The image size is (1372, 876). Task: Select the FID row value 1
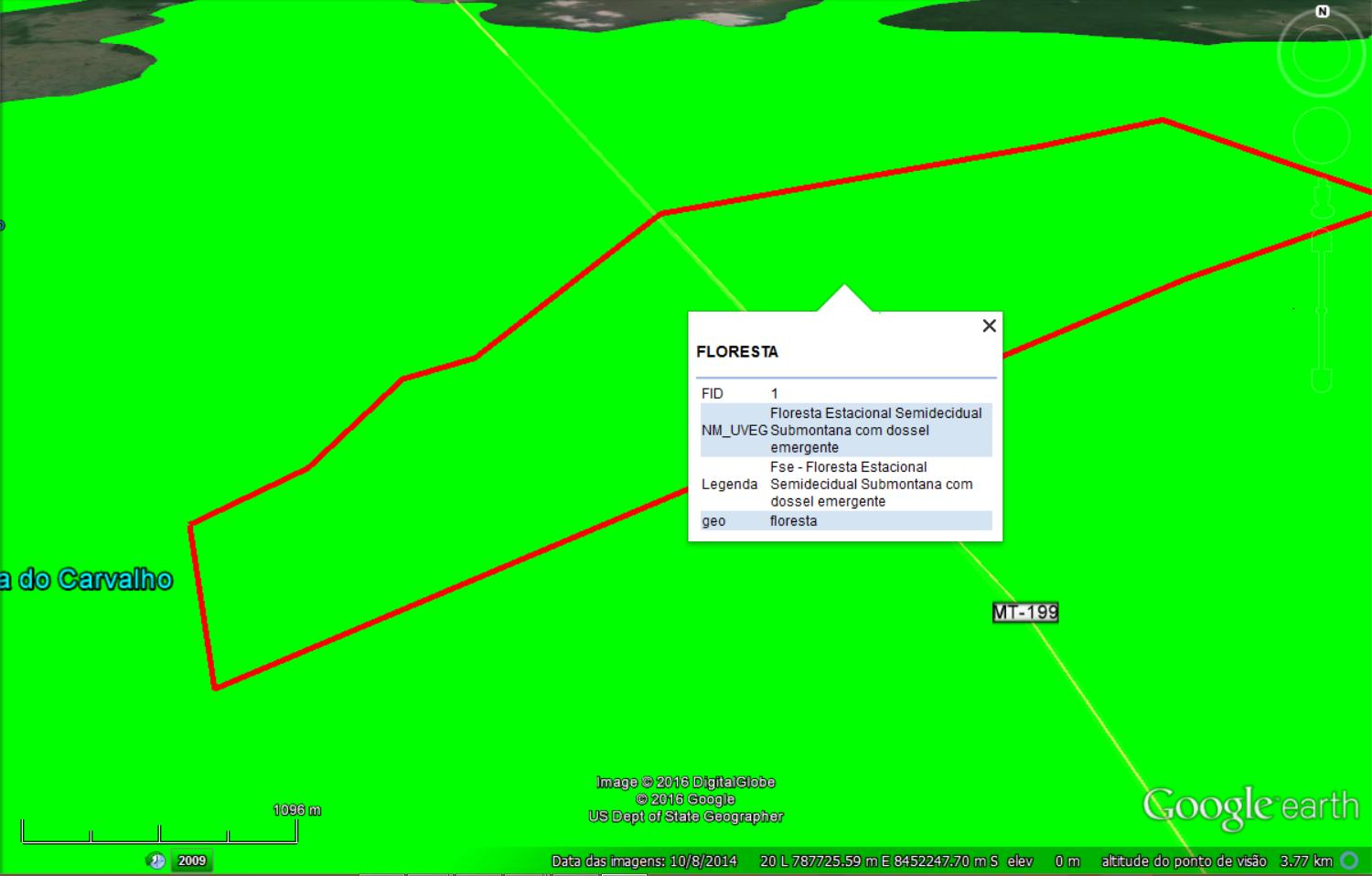pyautogui.click(x=774, y=393)
